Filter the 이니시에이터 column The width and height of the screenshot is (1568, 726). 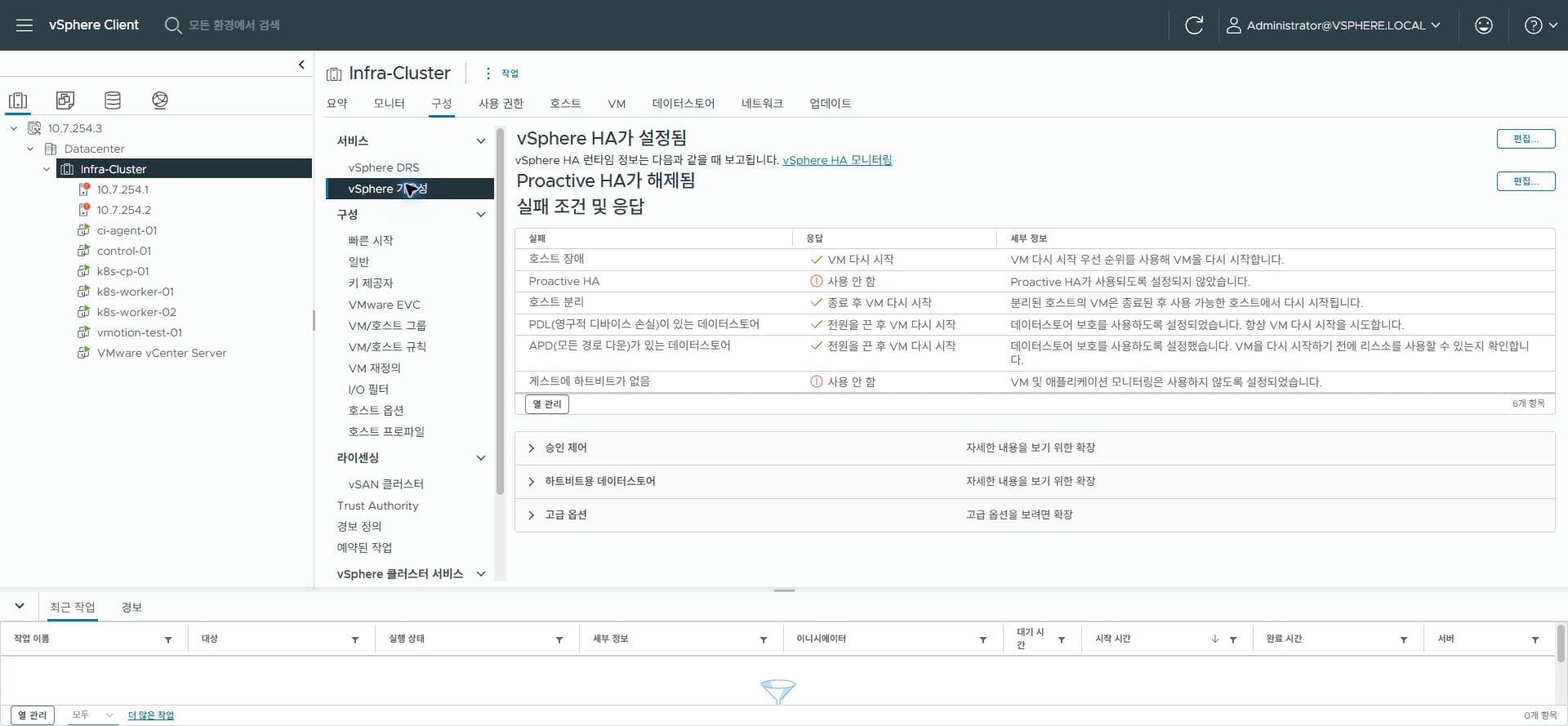983,639
